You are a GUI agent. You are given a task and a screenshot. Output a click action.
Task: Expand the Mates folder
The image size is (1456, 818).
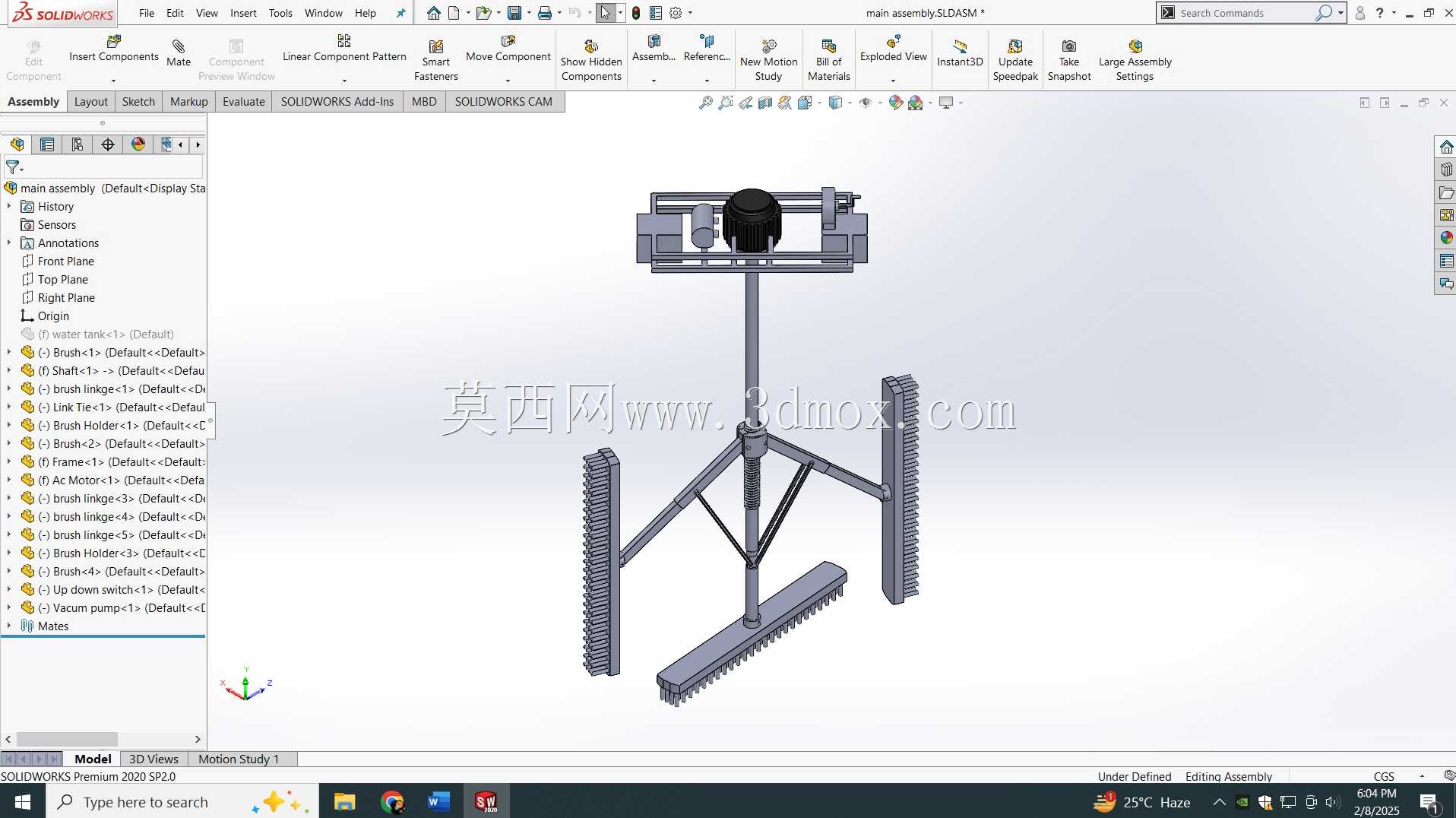coord(9,626)
